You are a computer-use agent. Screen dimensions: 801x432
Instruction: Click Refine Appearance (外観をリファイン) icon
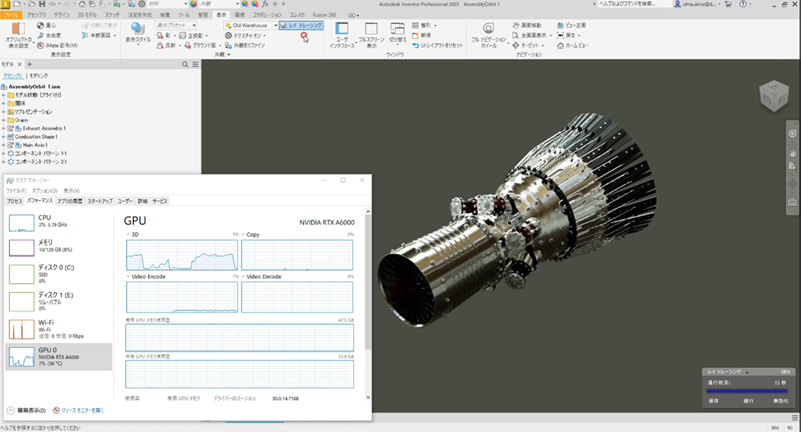click(x=228, y=45)
